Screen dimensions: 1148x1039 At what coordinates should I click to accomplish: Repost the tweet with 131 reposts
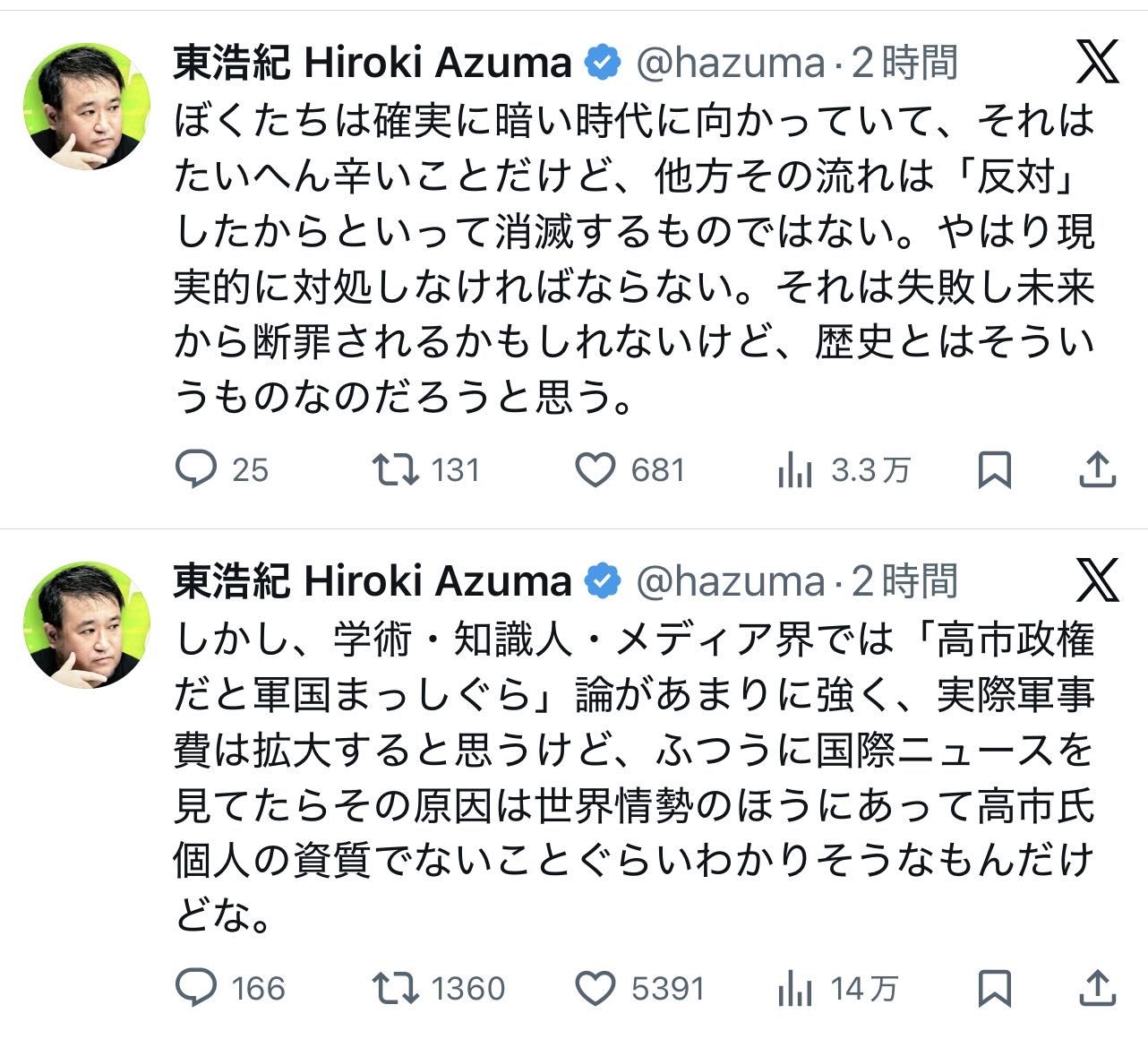pyautogui.click(x=395, y=469)
